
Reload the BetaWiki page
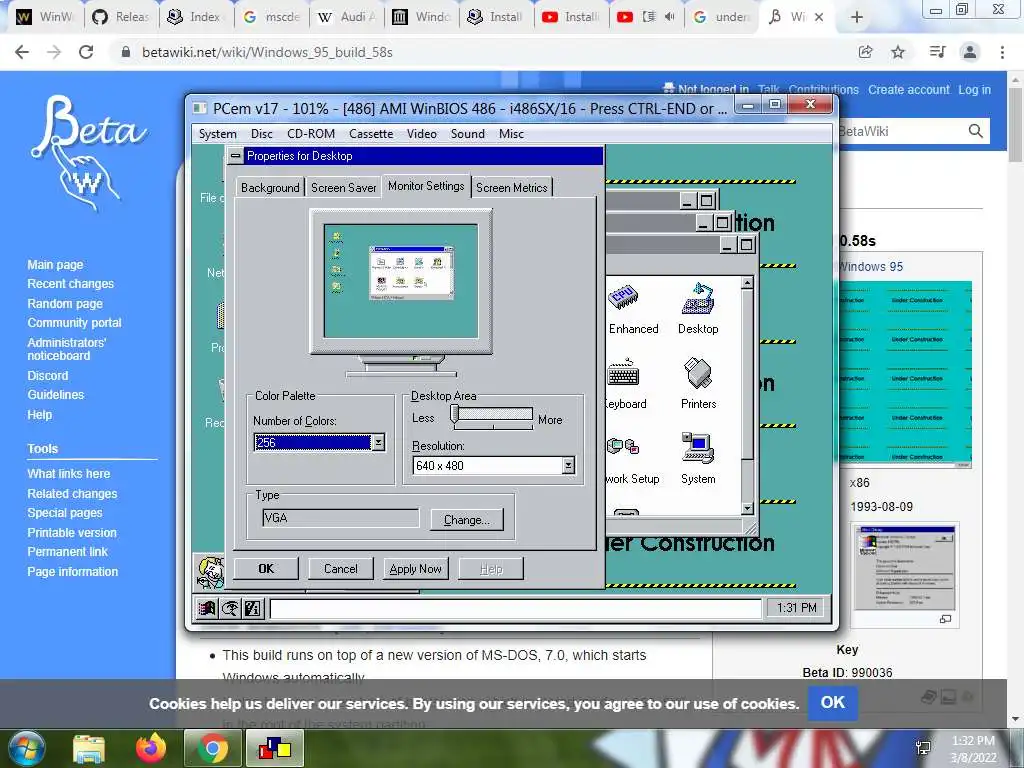coord(86,52)
